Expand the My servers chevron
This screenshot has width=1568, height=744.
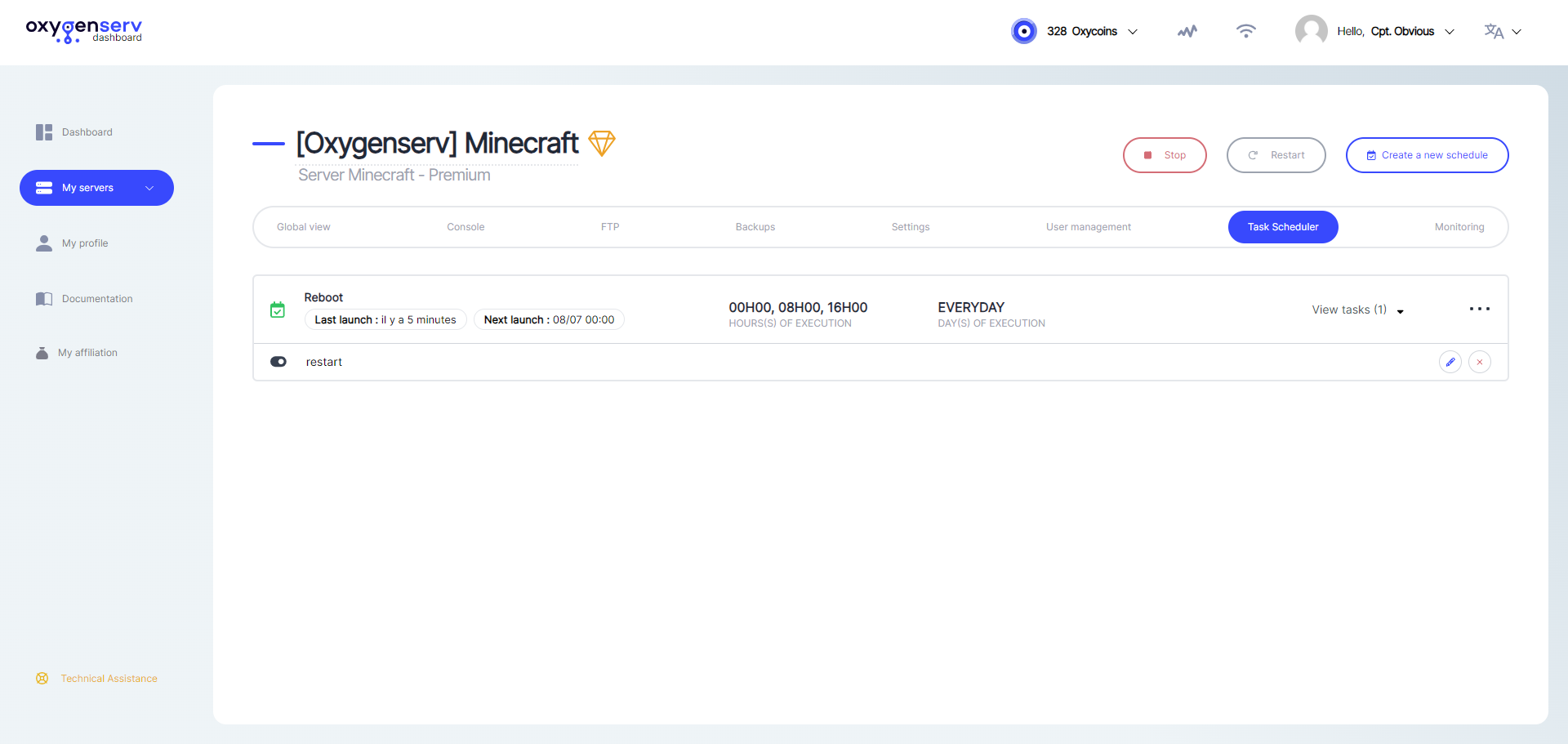(149, 188)
